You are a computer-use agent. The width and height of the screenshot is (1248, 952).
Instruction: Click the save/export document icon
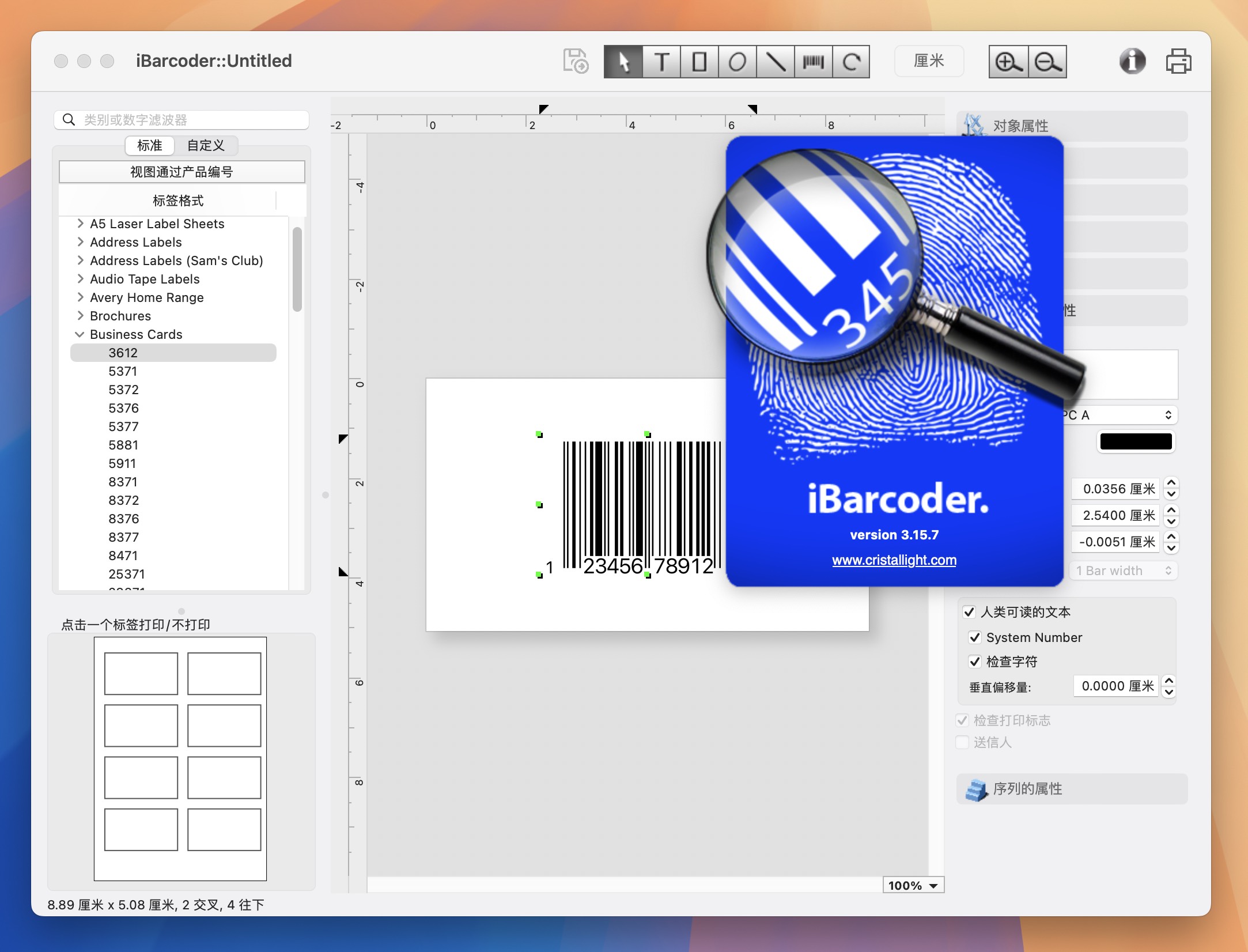(x=575, y=61)
